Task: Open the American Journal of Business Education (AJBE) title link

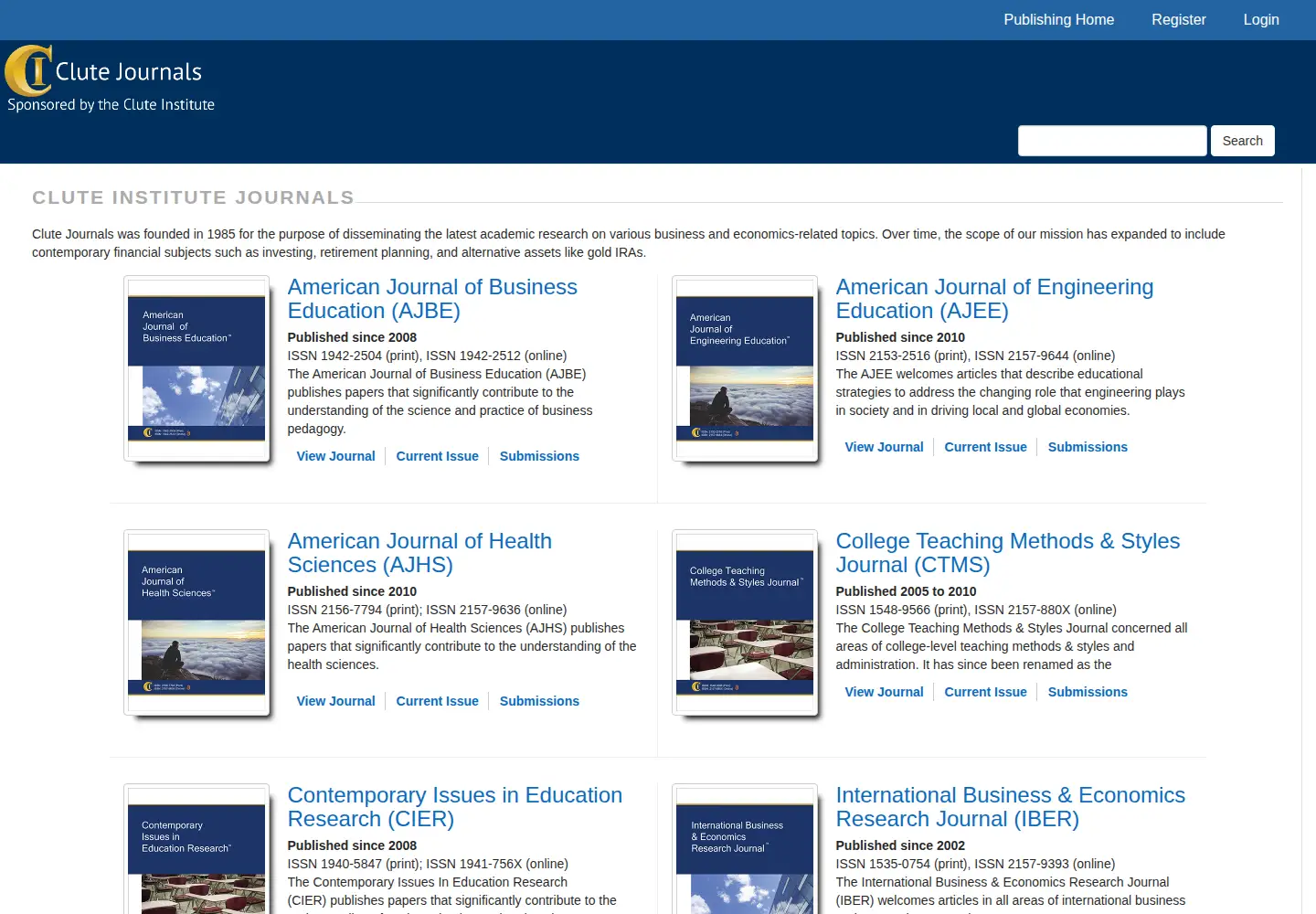Action: click(432, 299)
